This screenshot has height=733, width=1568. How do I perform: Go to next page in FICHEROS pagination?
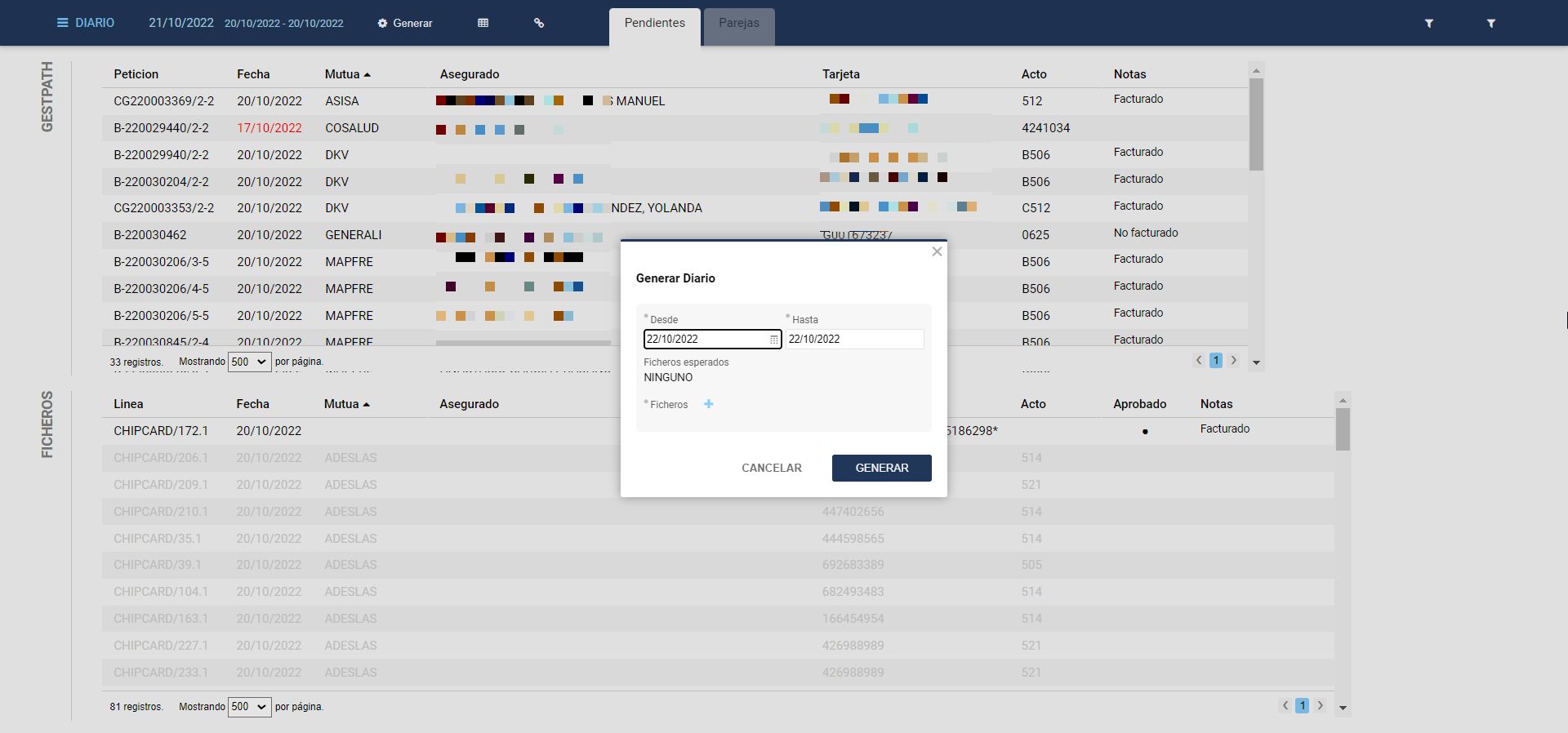[x=1320, y=706]
